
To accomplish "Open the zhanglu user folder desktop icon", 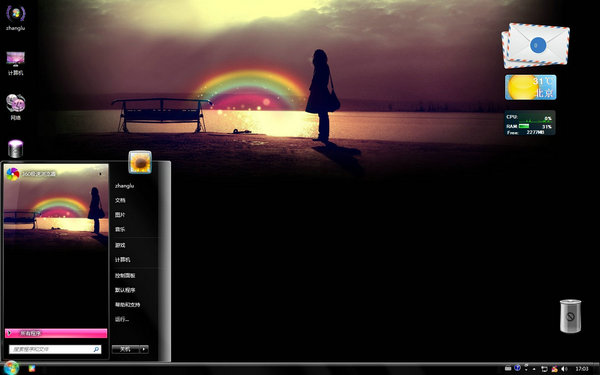I will coord(16,18).
